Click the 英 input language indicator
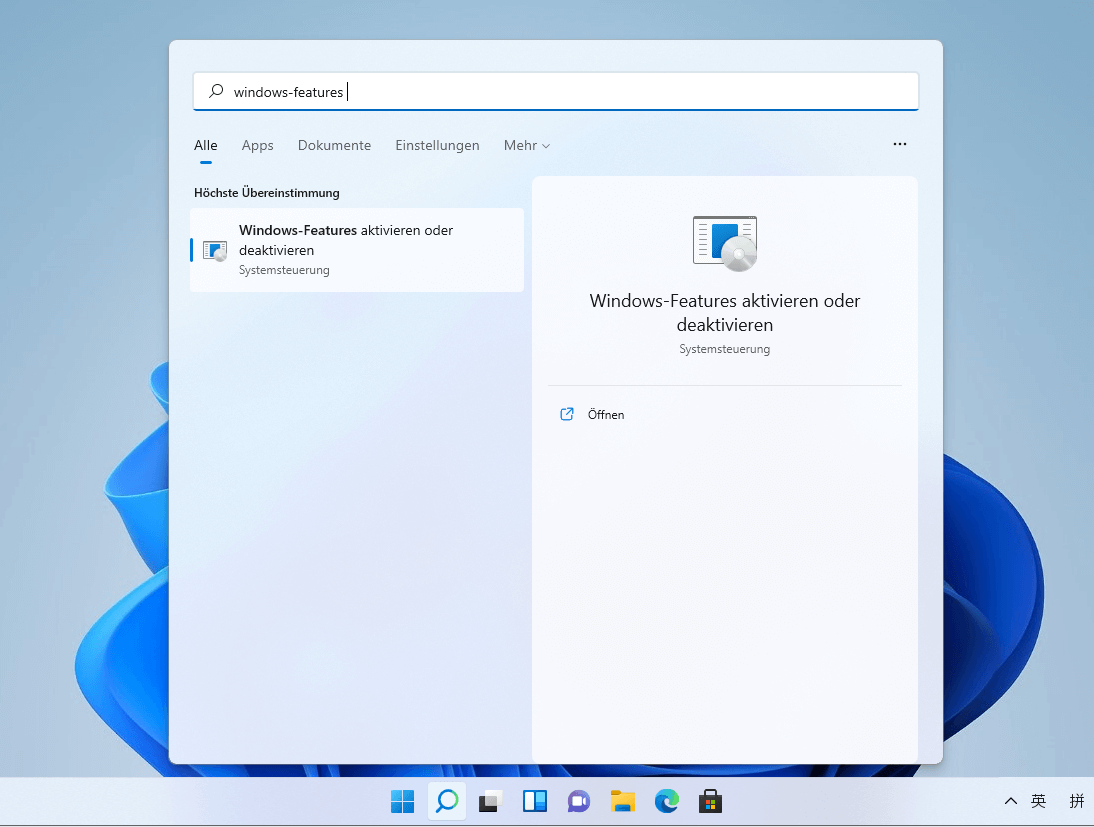1094x827 pixels. pos(1039,801)
